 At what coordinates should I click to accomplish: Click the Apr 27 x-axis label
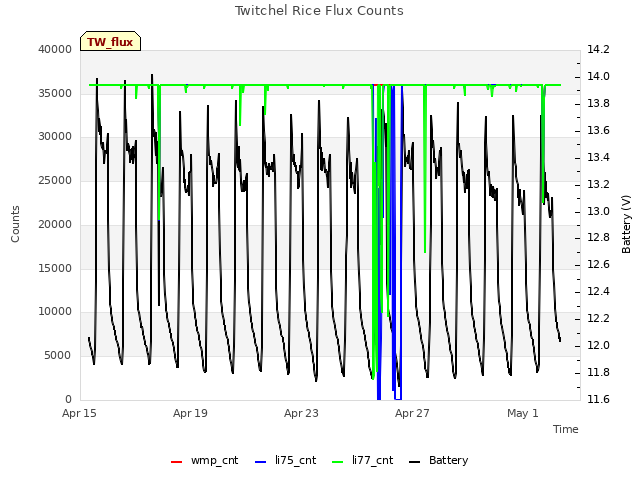412,413
